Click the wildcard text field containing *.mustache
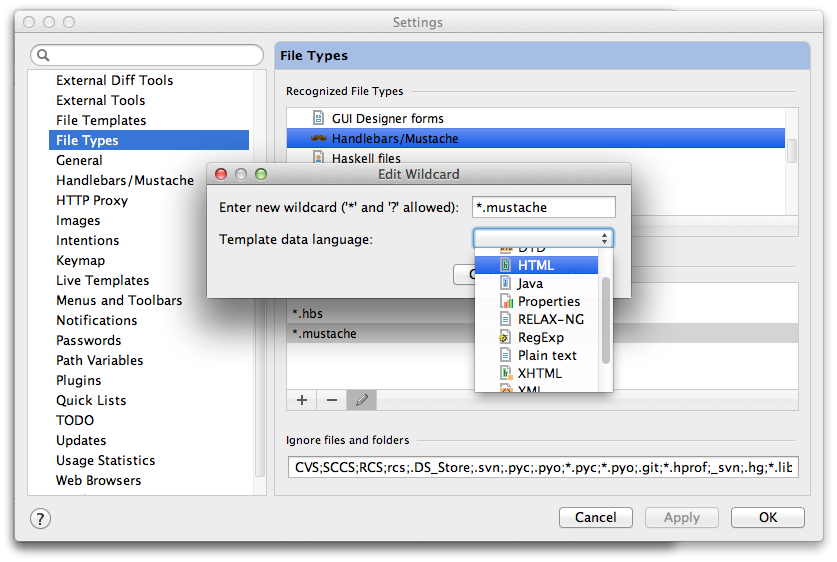The height and width of the screenshot is (562, 837). [543, 207]
